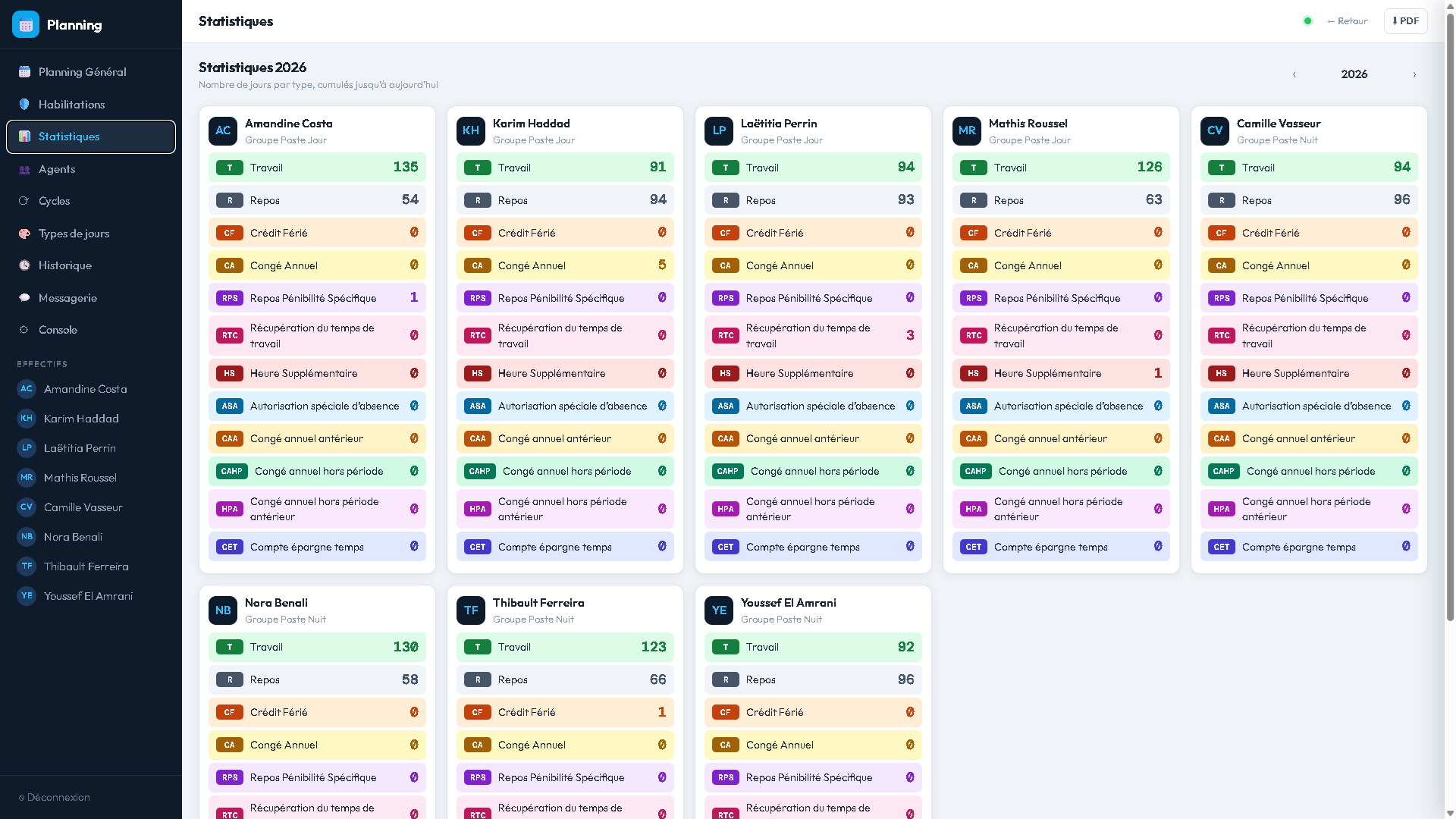
Task: Click the green status indicator dot
Action: coord(1307,21)
